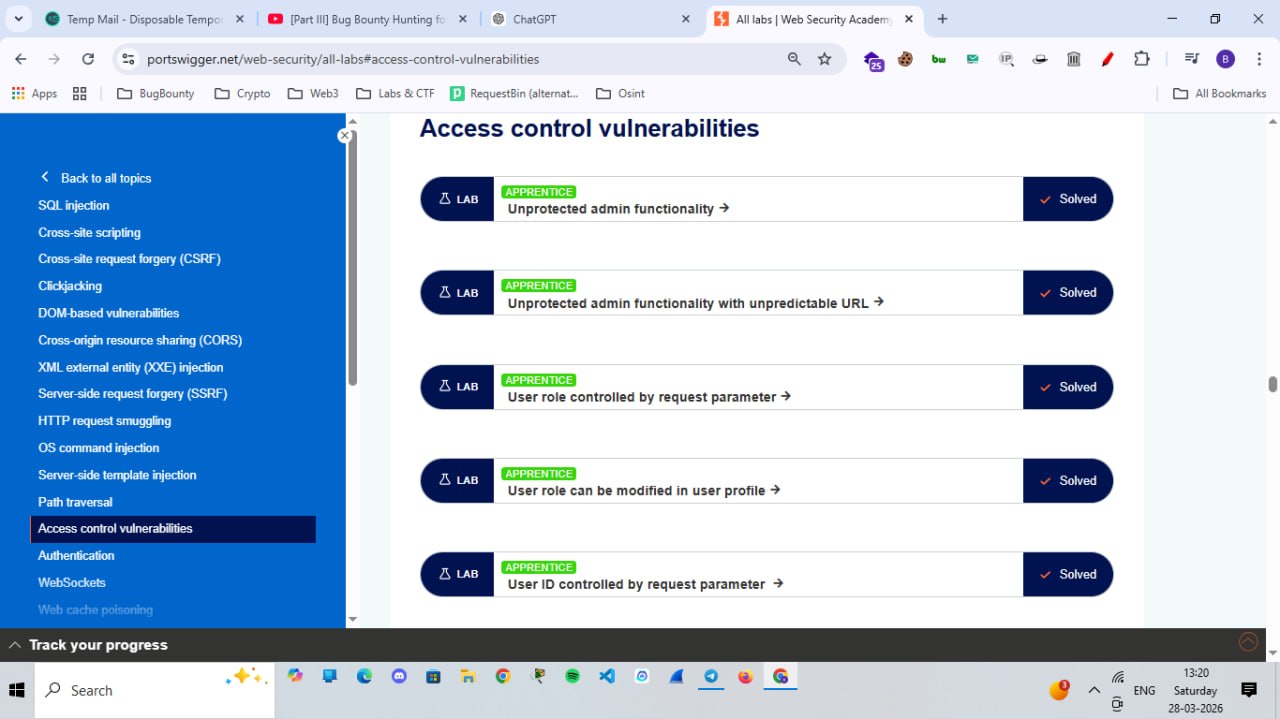Open the Crypto bookmark folder
This screenshot has height=719, width=1280.
(241, 93)
